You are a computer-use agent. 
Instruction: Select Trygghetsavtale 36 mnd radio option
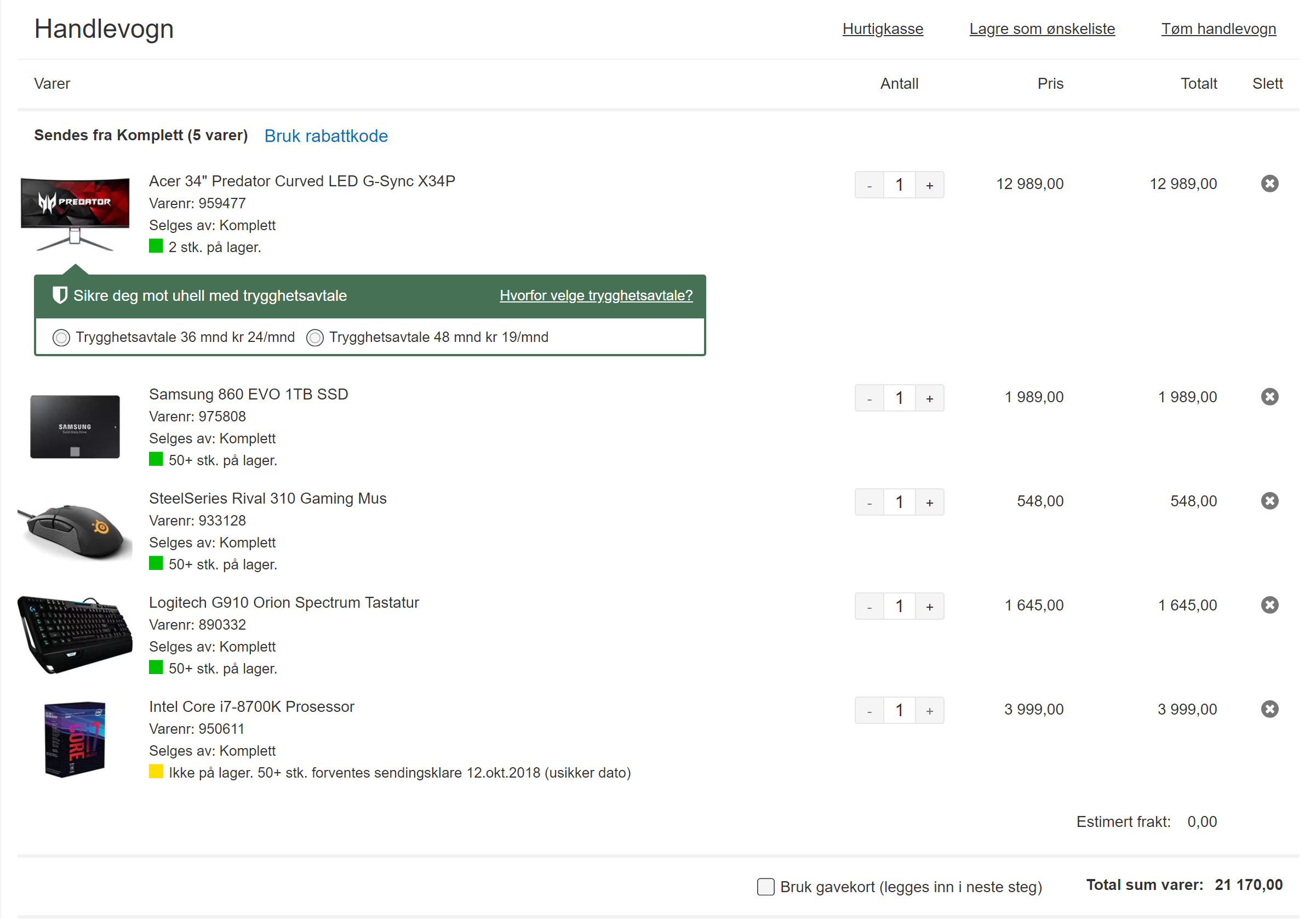pyautogui.click(x=61, y=338)
